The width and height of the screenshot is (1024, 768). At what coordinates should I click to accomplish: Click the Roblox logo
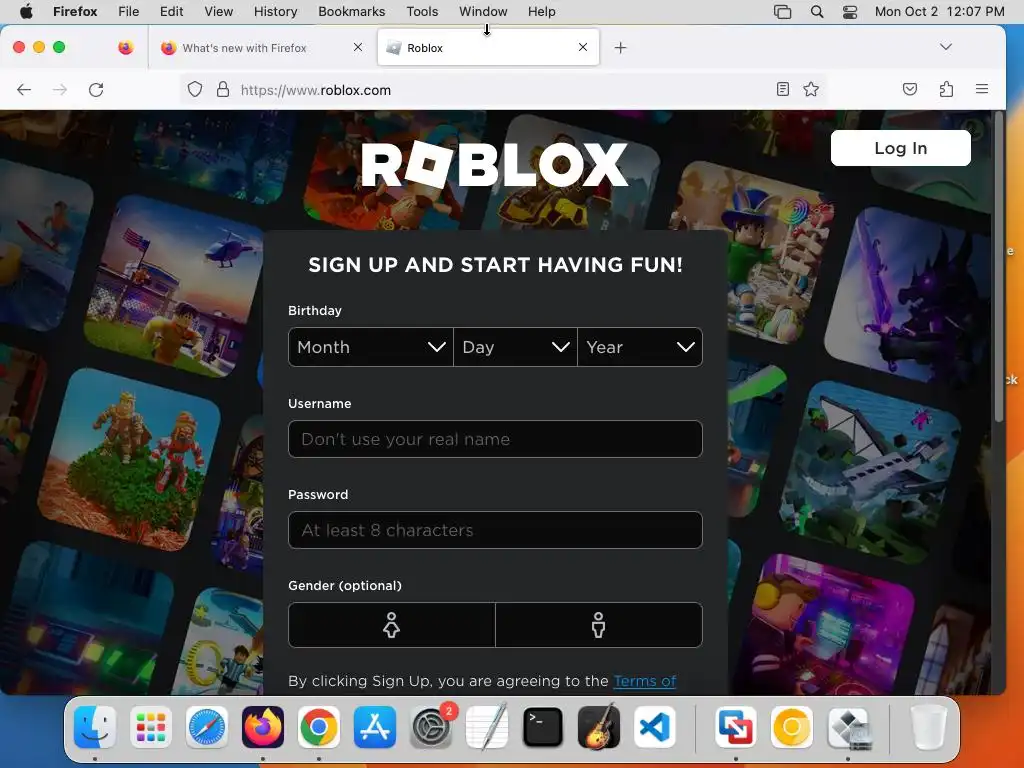(494, 165)
